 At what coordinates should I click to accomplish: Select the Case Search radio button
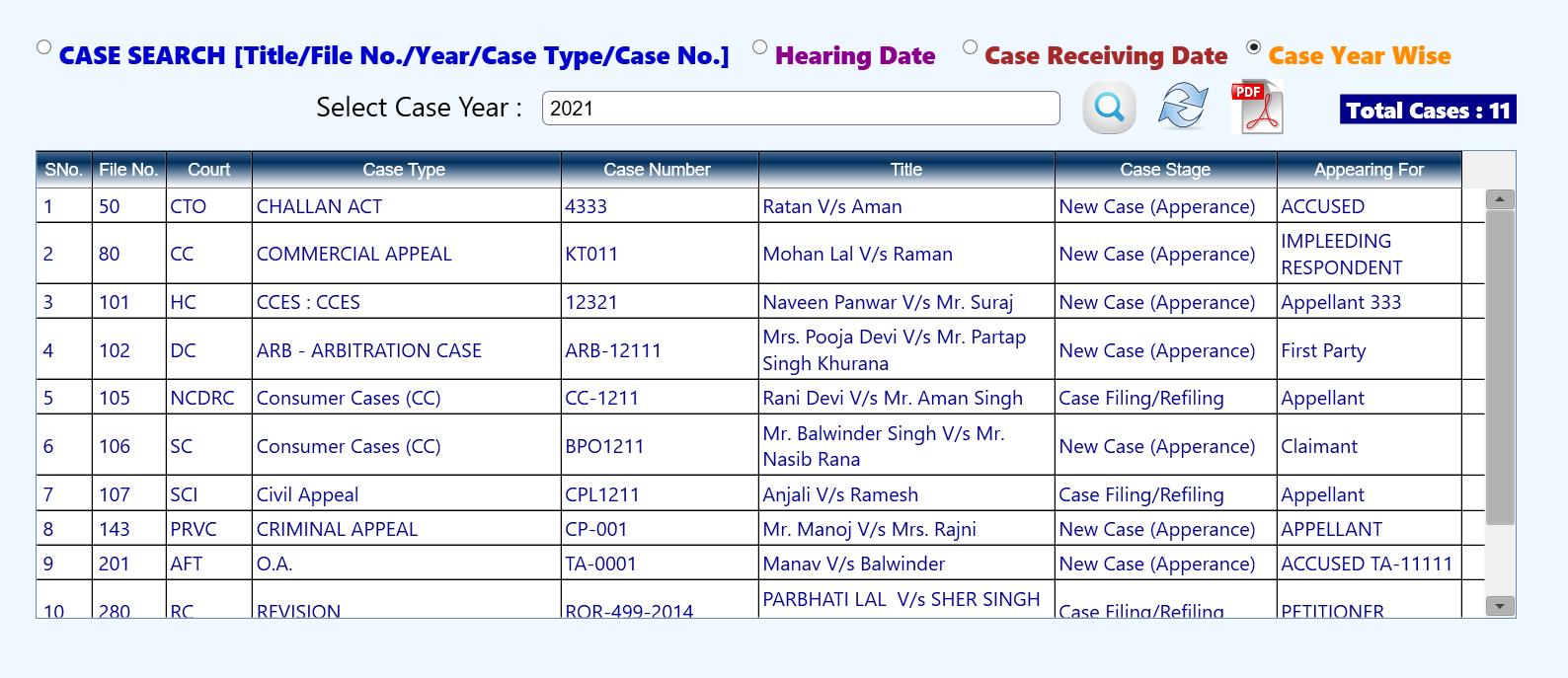pos(43,47)
